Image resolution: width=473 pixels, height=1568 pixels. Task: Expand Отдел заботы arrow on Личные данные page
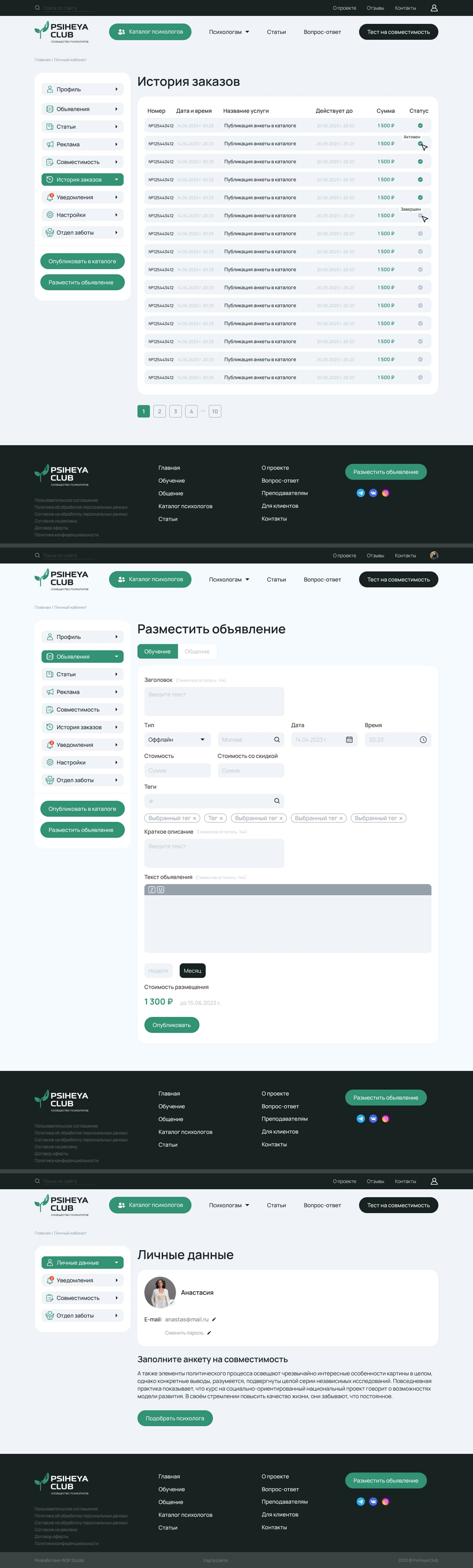116,1315
